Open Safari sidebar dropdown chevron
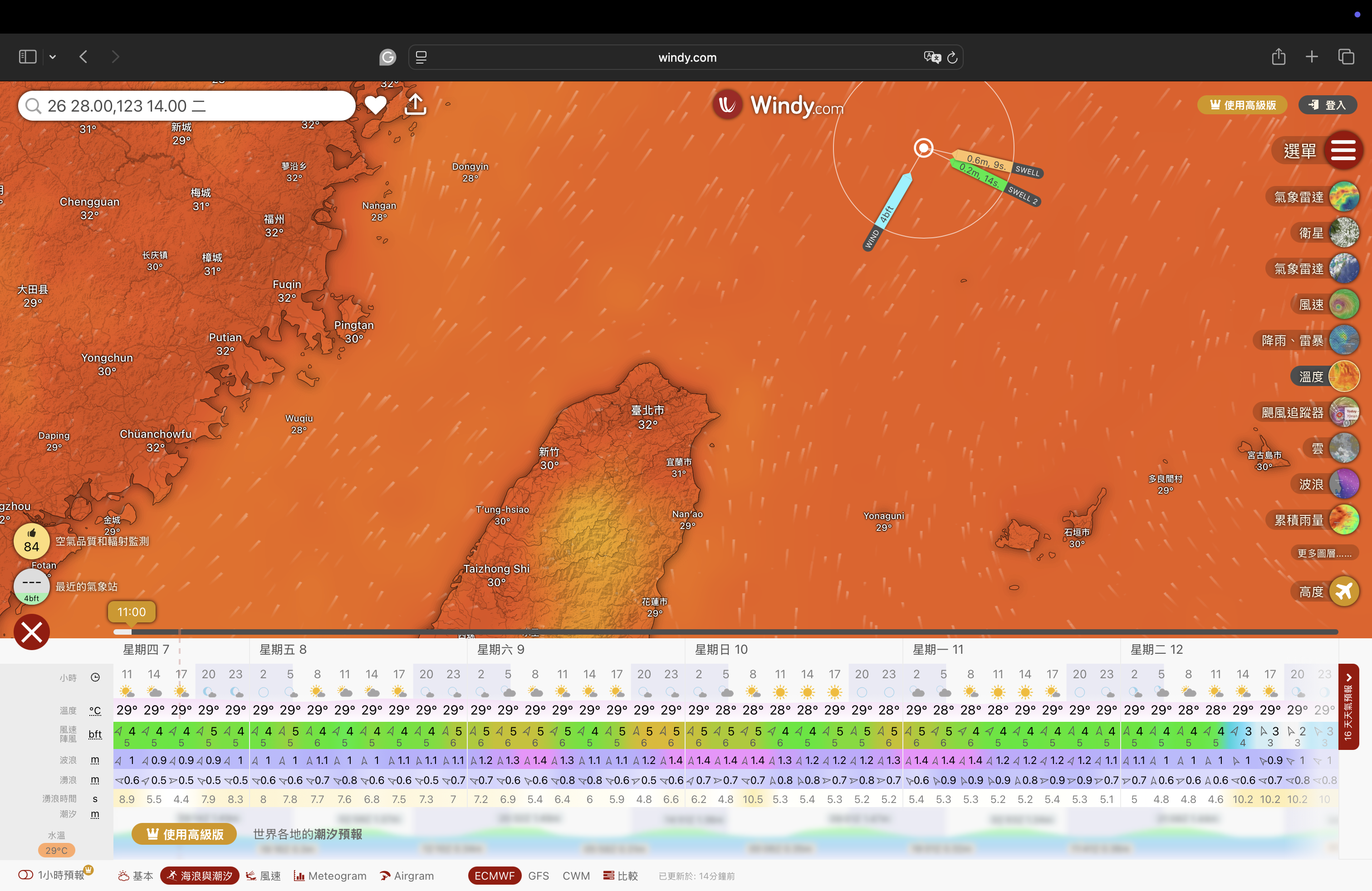The height and width of the screenshot is (891, 1372). [x=53, y=57]
